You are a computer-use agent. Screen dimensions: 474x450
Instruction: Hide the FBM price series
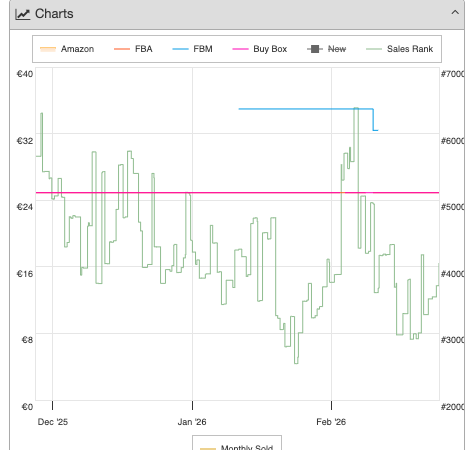pyautogui.click(x=192, y=49)
